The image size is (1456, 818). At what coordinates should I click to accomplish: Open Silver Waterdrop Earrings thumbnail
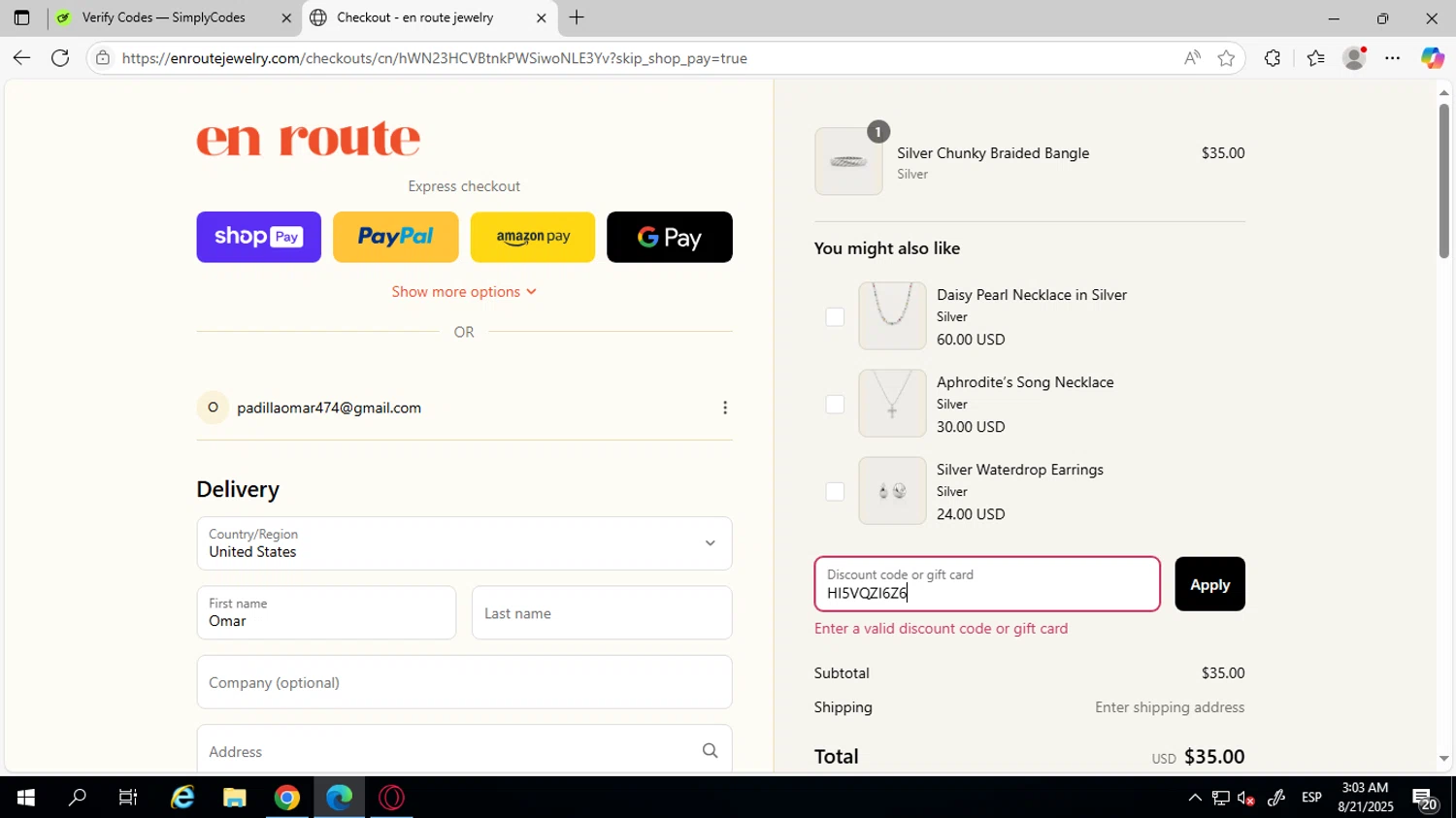[x=892, y=491]
